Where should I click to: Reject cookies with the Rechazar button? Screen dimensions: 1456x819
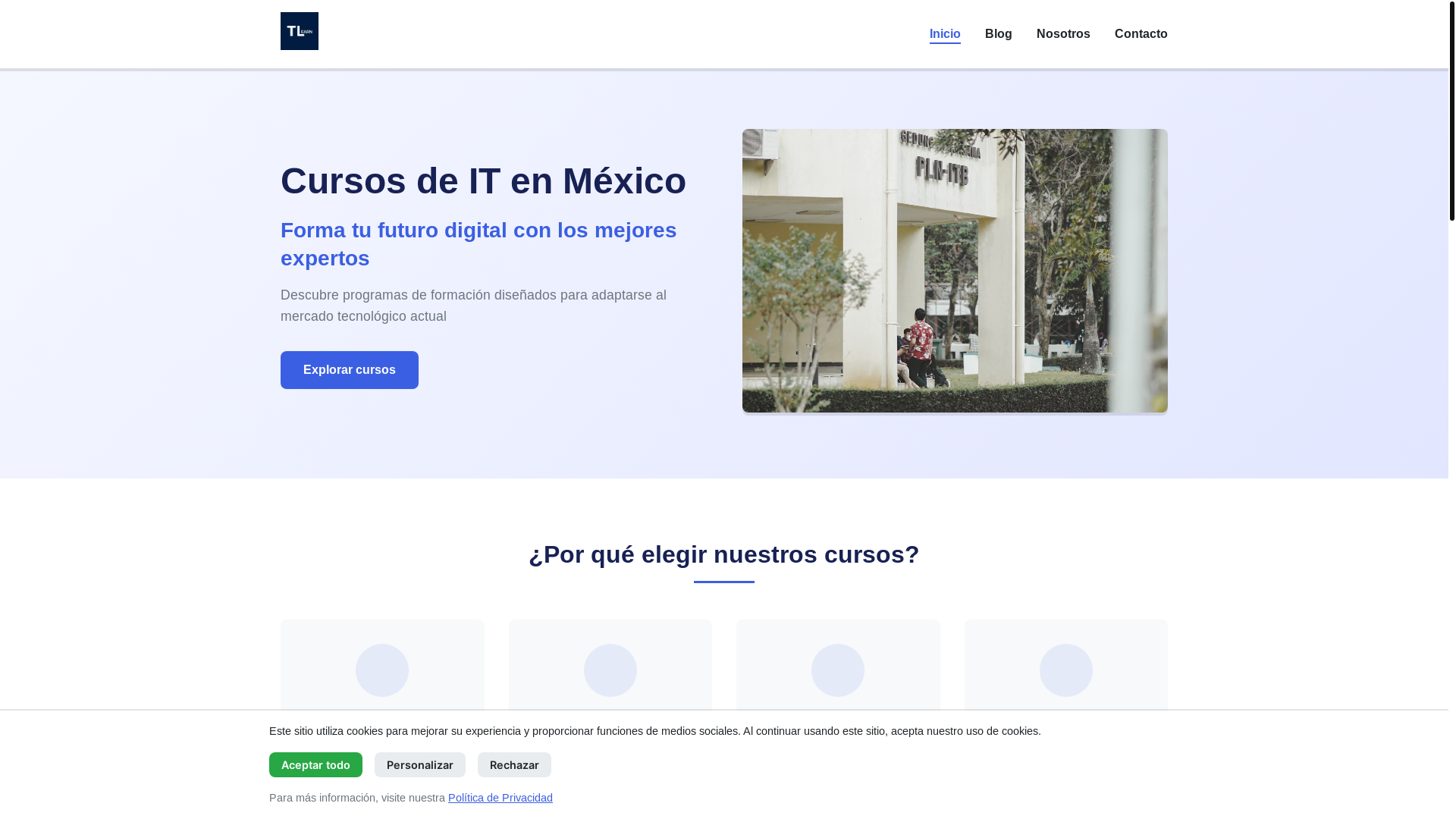click(514, 764)
